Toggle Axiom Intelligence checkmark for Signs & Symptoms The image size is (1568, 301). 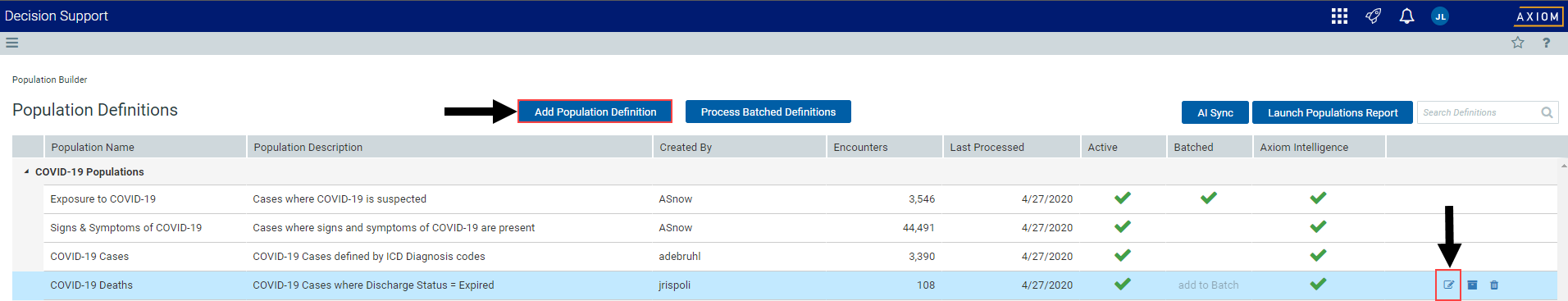pyautogui.click(x=1318, y=226)
